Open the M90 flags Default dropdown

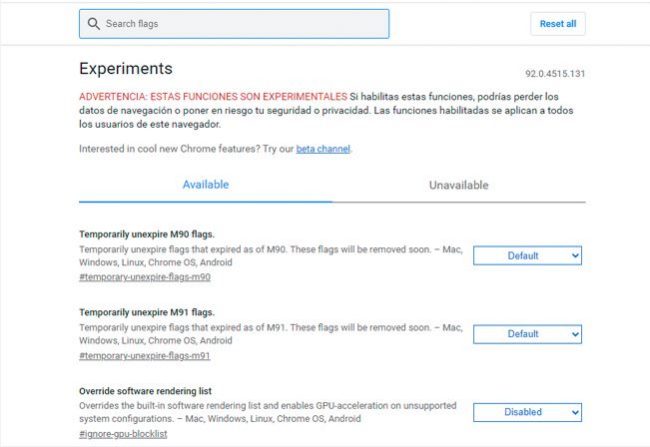click(527, 255)
